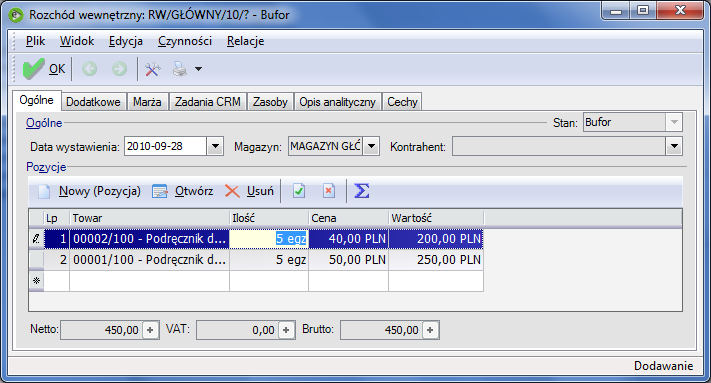Expand the Kontrahent dropdown arrow
Viewport: 711px width, 383px height.
[x=674, y=146]
